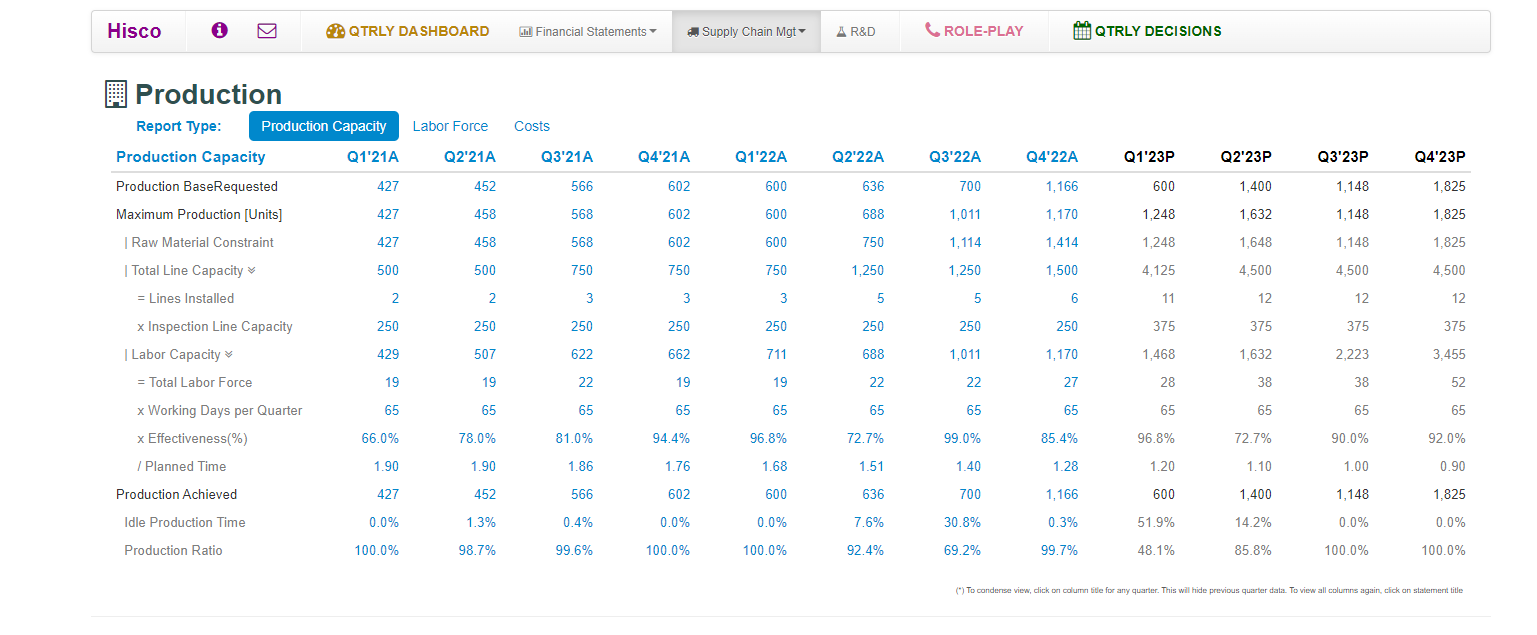Open Financial Statements dropdown menu

pos(588,32)
